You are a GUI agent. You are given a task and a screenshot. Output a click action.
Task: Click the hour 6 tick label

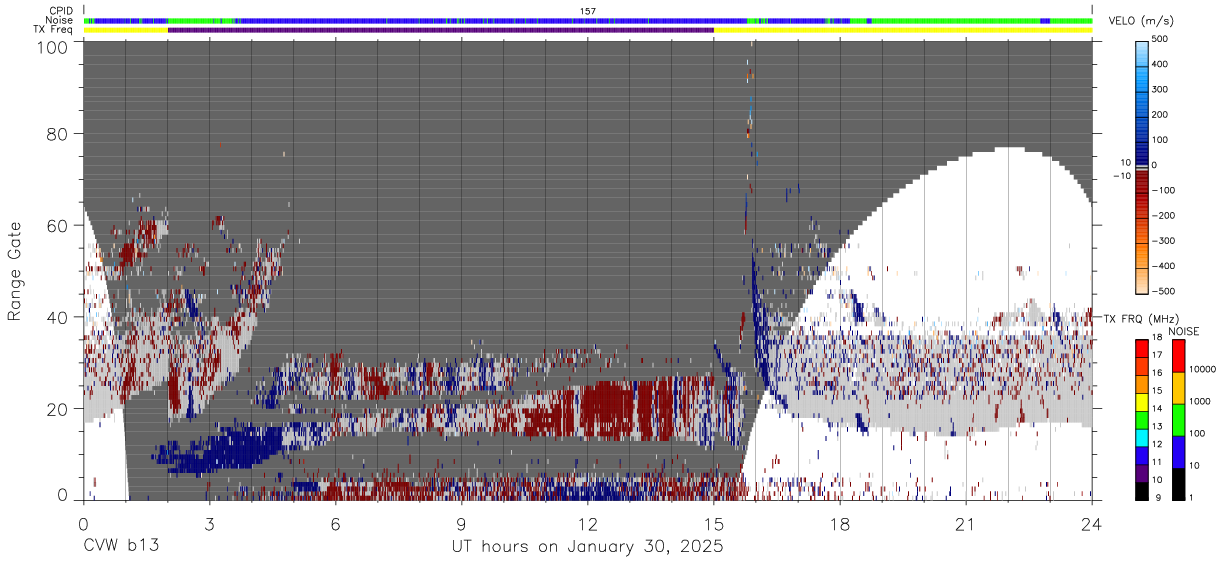tap(335, 523)
